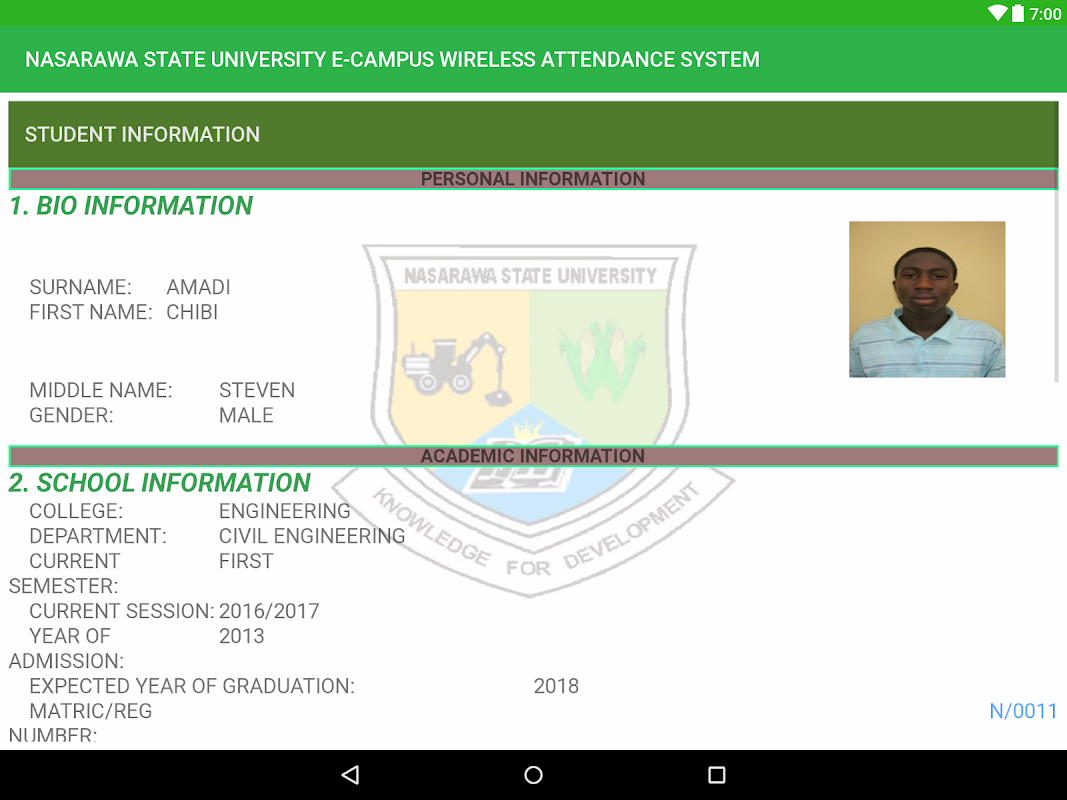Screen dimensions: 1067x800
Task: Select the ACADEMIC INFORMATION section bar
Action: point(533,456)
